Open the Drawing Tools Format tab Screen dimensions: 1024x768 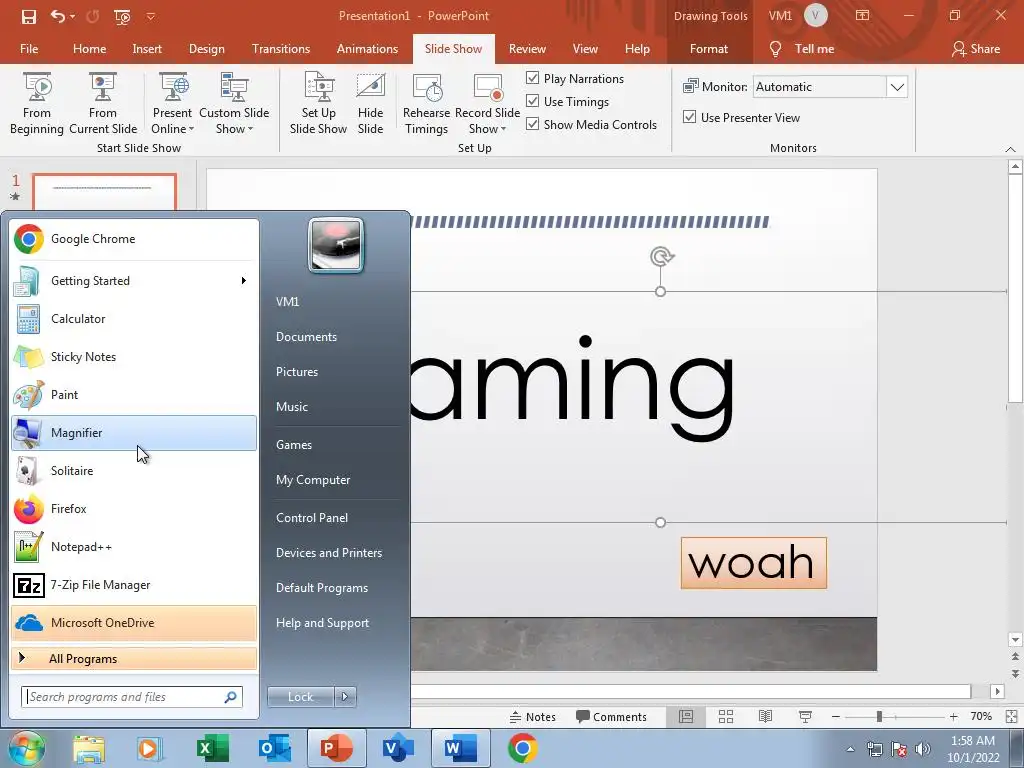709,48
